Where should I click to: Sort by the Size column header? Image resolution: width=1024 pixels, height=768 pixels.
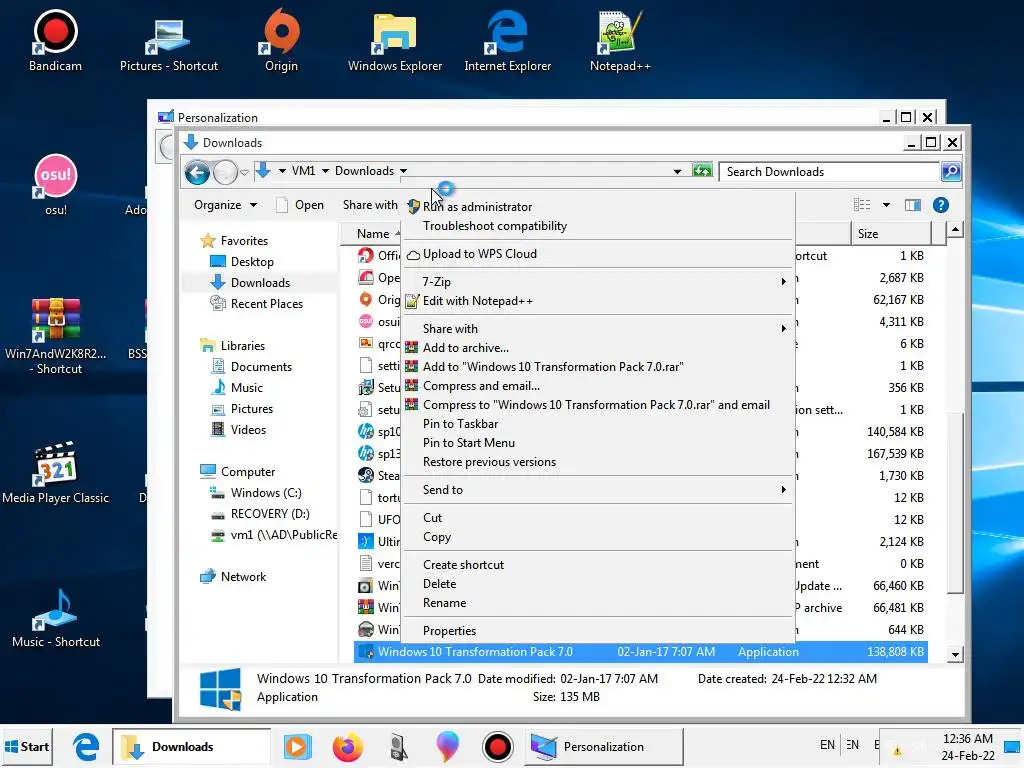(x=890, y=234)
